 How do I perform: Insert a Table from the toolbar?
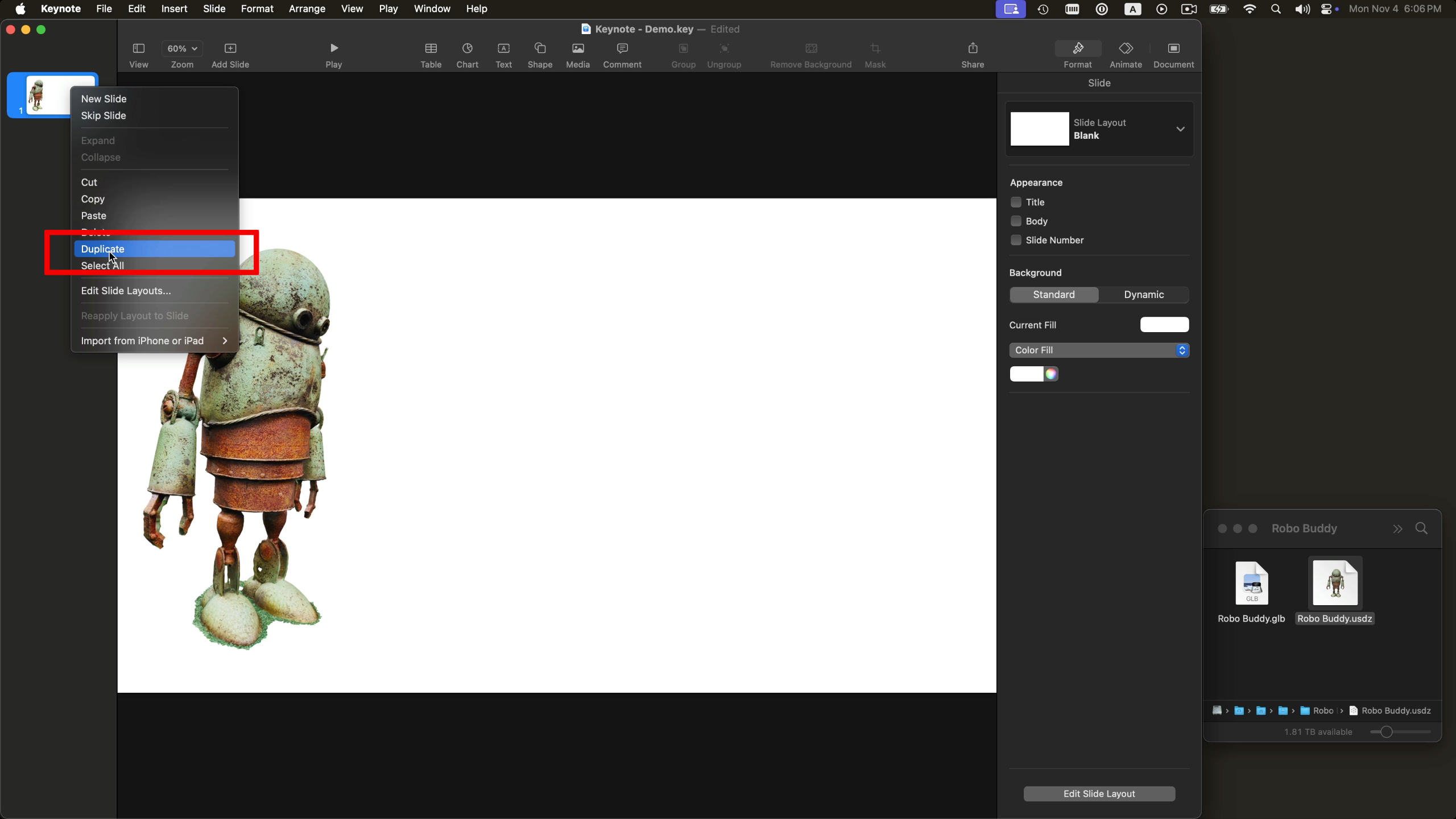[431, 48]
